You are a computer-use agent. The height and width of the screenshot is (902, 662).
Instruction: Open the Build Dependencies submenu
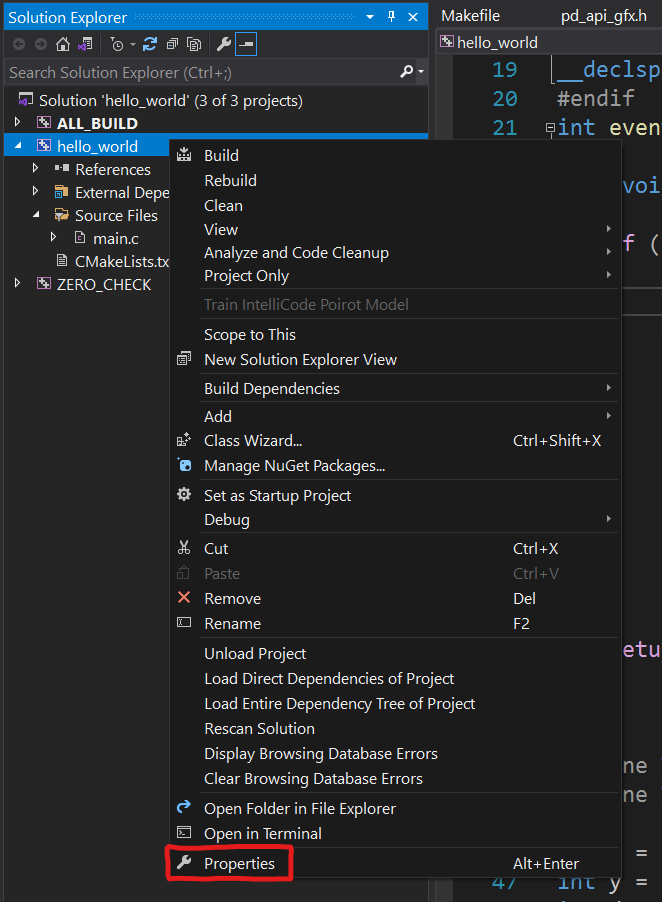coord(395,388)
